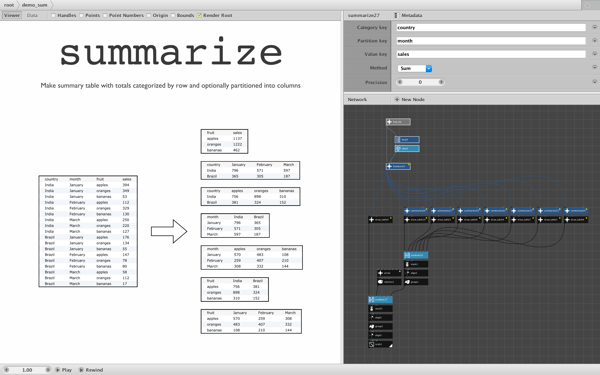Image resolution: width=600 pixels, height=375 pixels.
Task: Select the stack node under lower combine
Action: (380, 308)
